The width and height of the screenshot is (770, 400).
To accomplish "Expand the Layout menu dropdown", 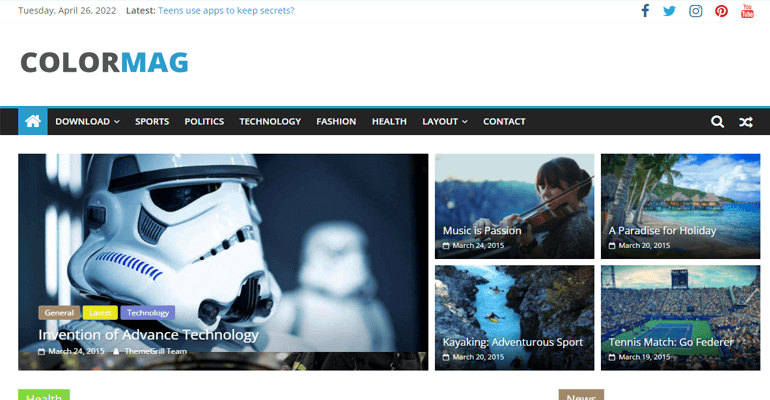I will pyautogui.click(x=445, y=121).
